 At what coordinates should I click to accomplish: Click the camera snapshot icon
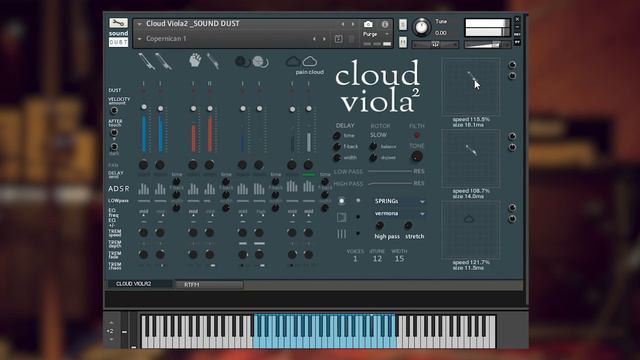coord(368,24)
